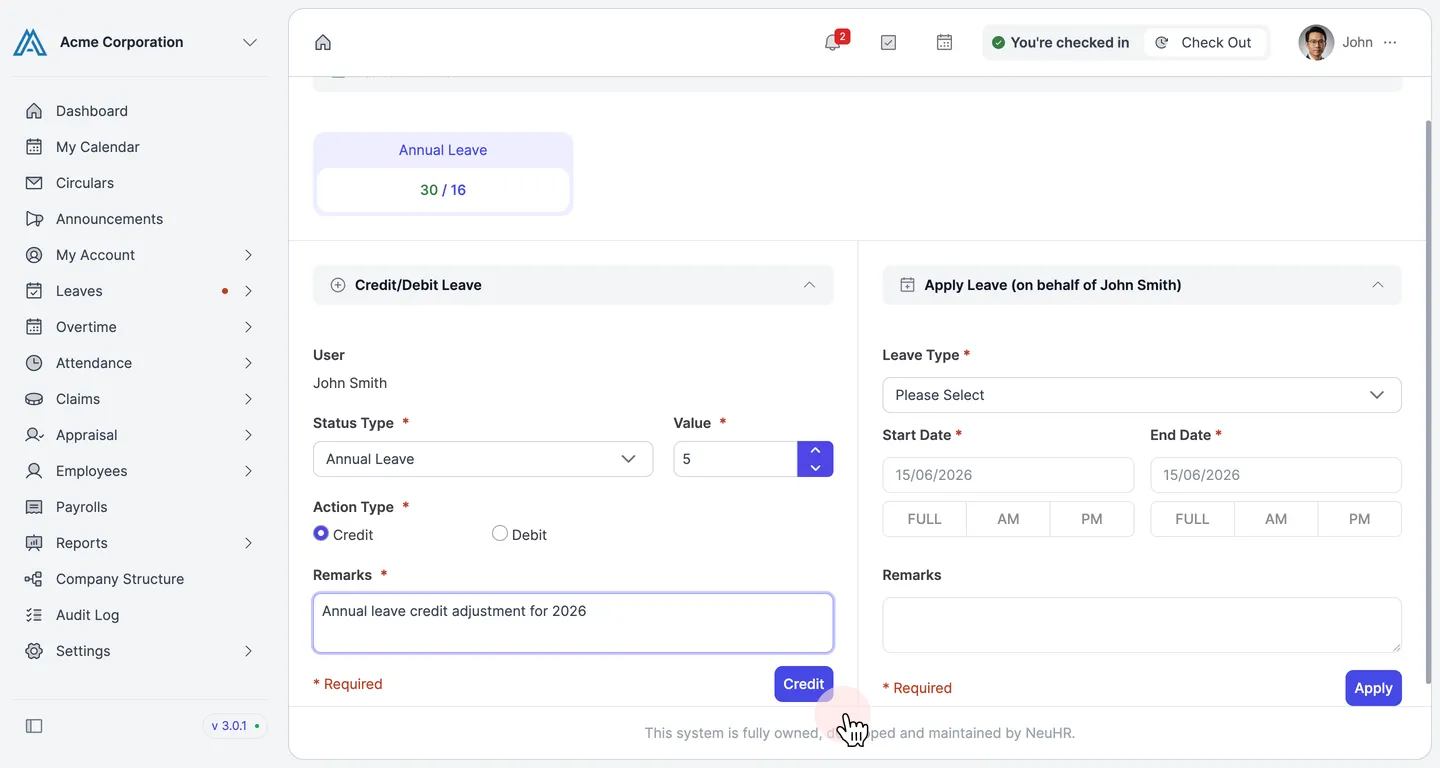Screen dimensions: 1440x768
Task: Decrease the Value with down arrow
Action: pyautogui.click(x=815, y=467)
